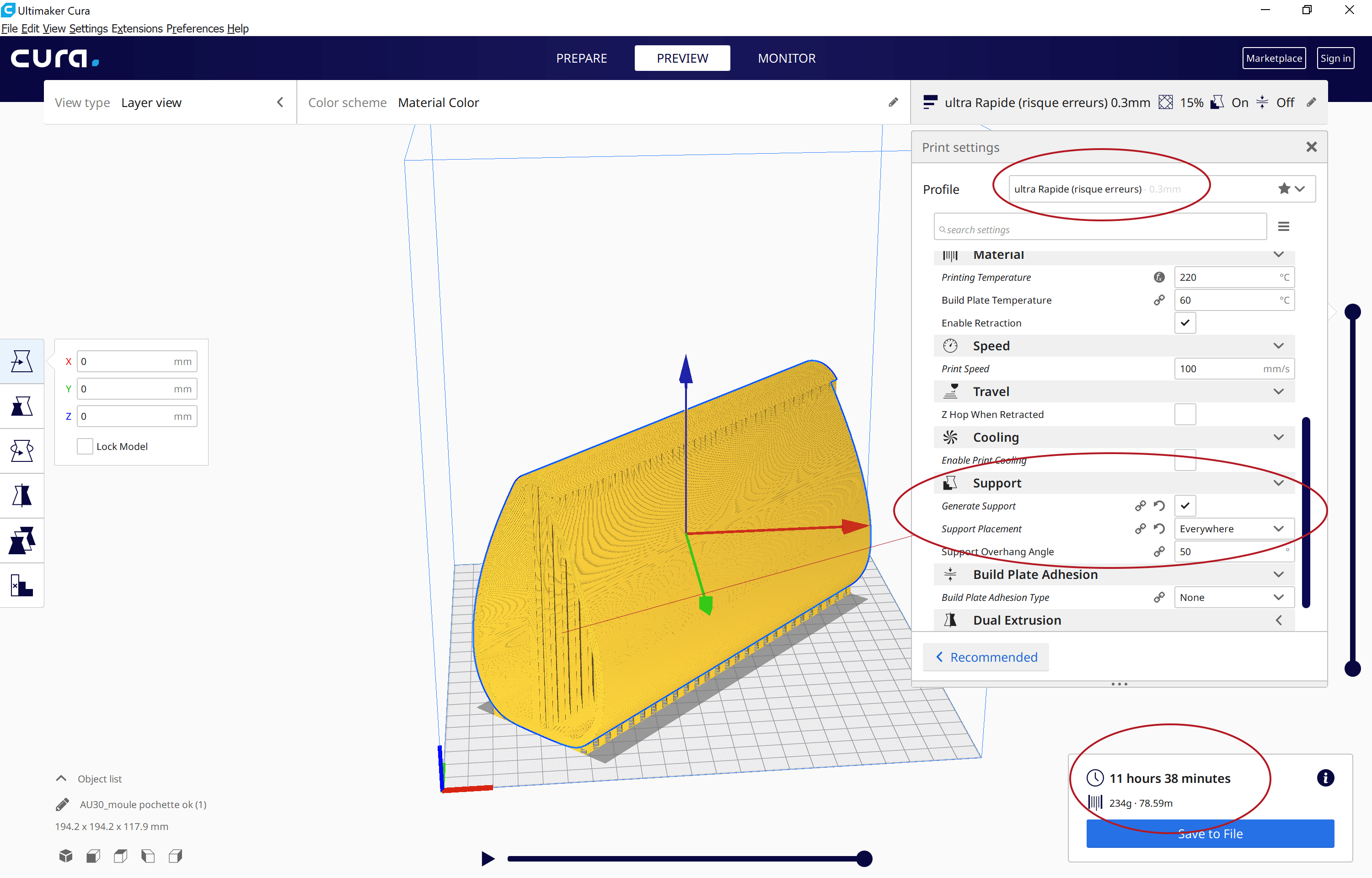Switch to front view camera icon
The width and height of the screenshot is (1372, 878).
coord(93,856)
